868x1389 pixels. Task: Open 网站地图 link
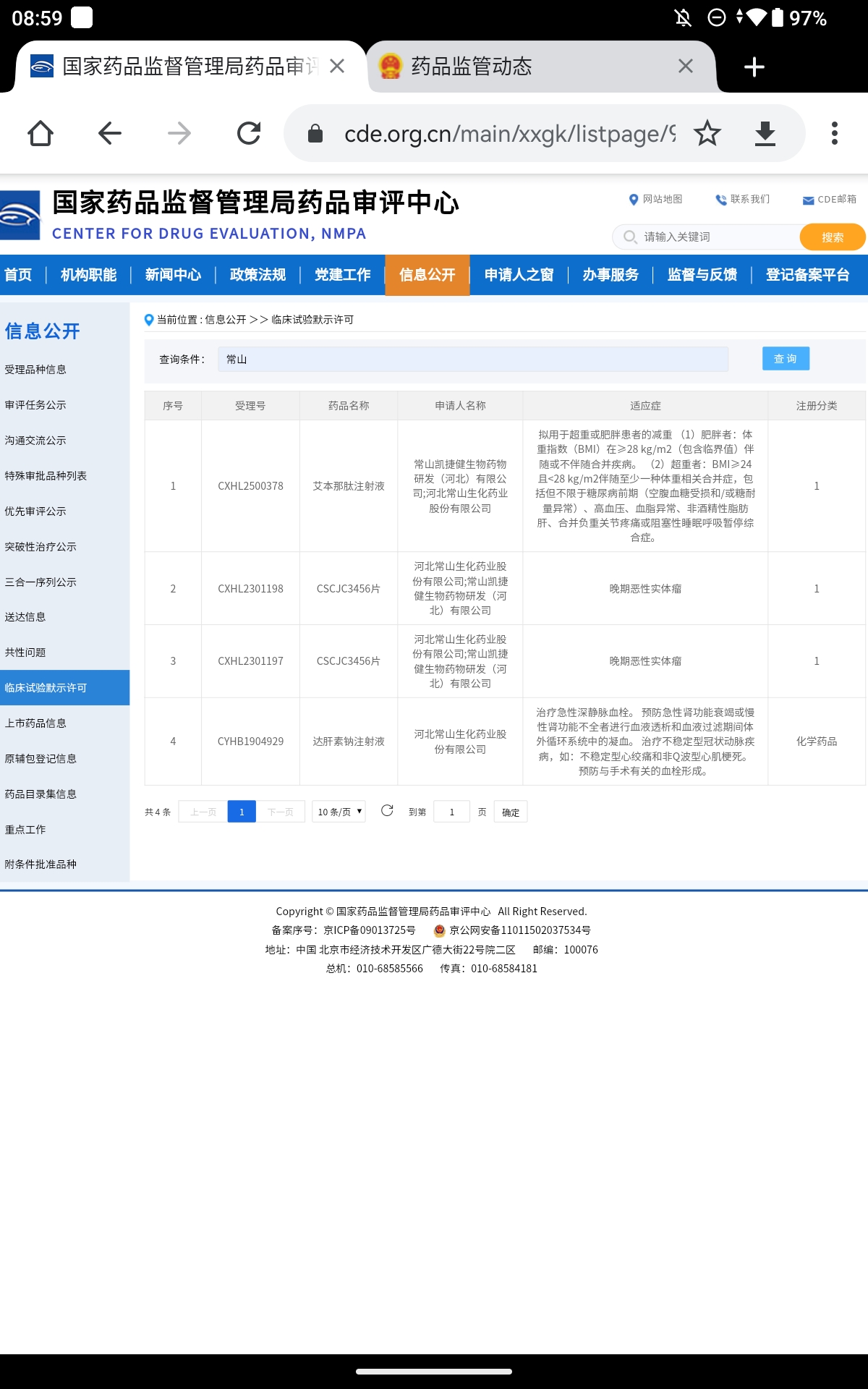(x=655, y=199)
